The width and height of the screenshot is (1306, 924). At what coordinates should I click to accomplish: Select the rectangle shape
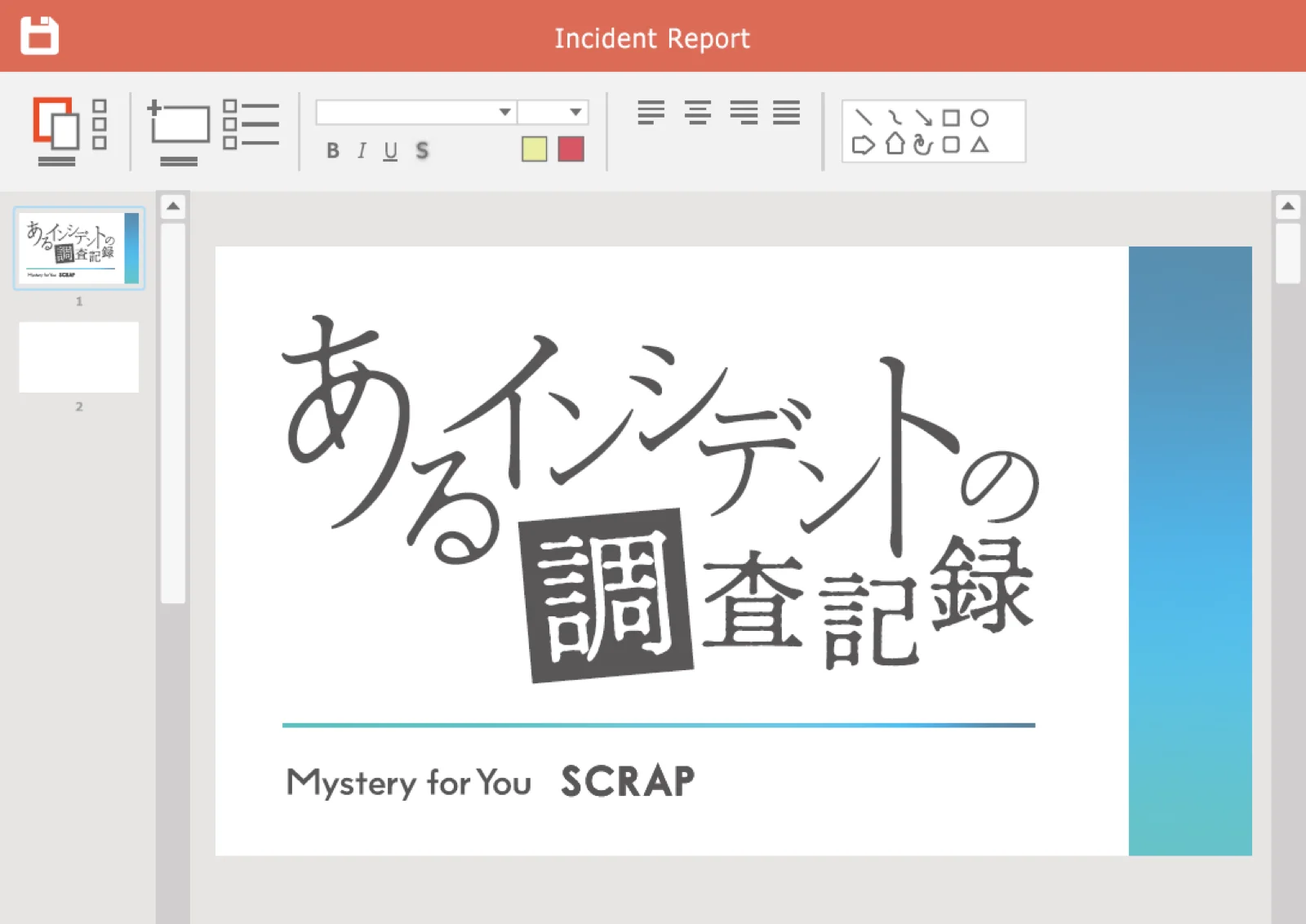(x=951, y=118)
